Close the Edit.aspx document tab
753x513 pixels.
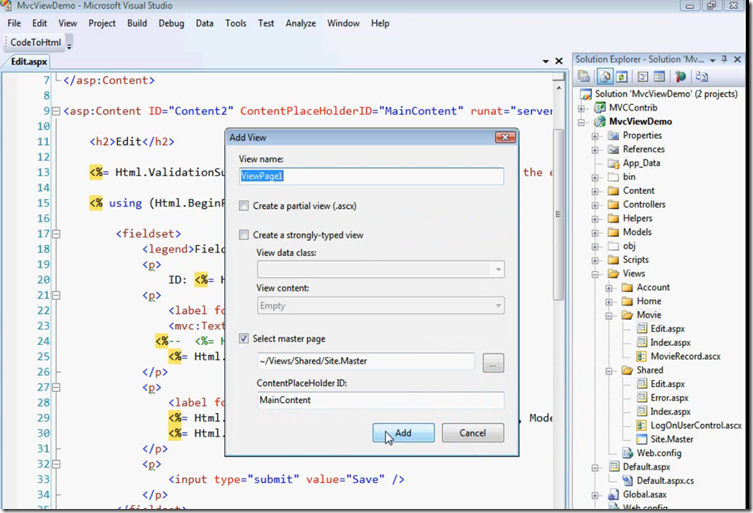(x=559, y=61)
